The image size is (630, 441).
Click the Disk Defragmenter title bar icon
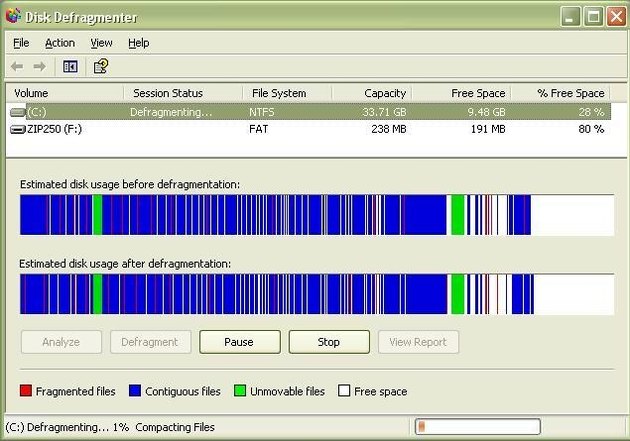(x=13, y=16)
